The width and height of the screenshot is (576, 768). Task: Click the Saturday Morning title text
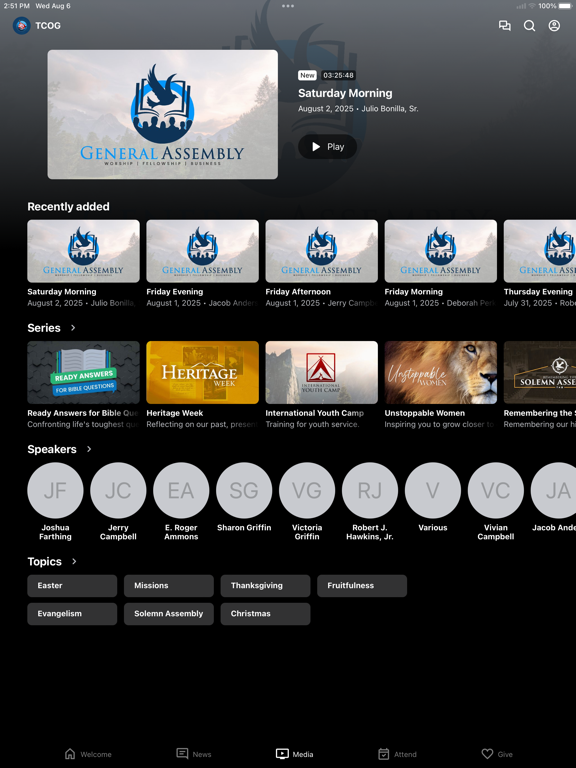(345, 93)
